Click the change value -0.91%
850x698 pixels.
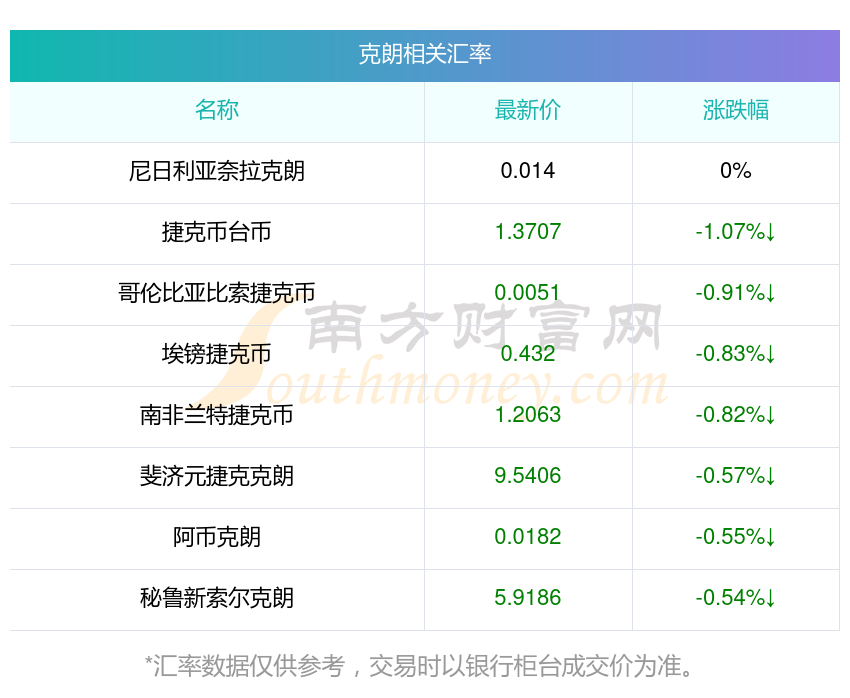tap(736, 293)
